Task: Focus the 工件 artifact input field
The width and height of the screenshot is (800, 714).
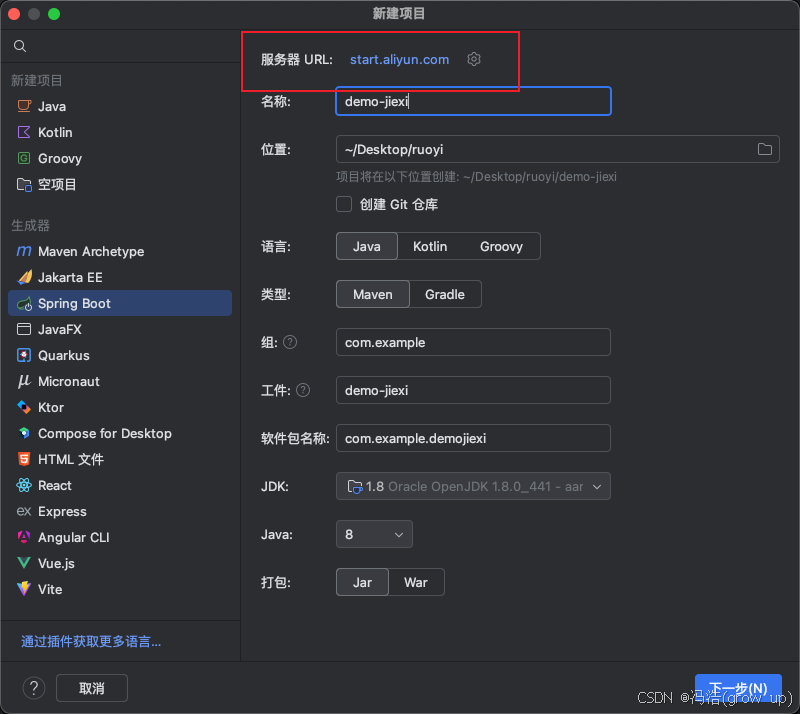Action: pyautogui.click(x=473, y=390)
